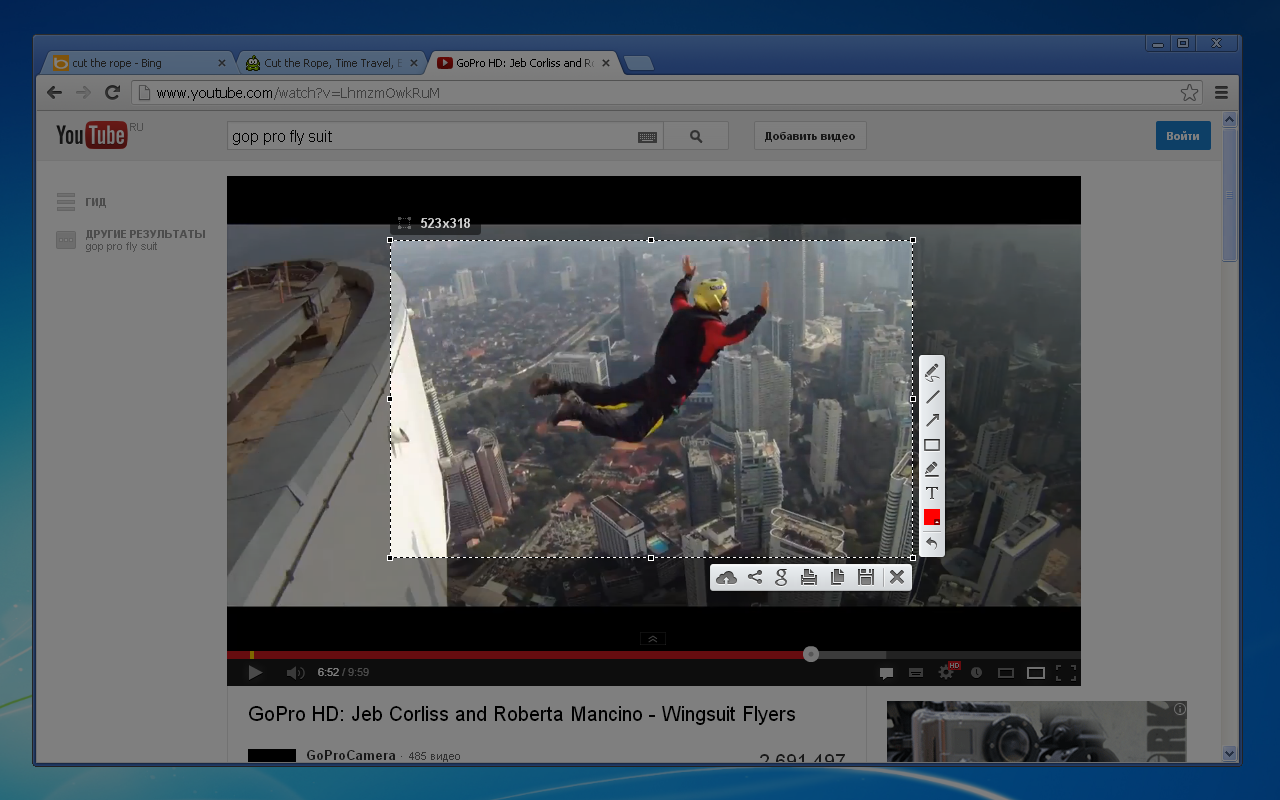This screenshot has height=800, width=1280.
Task: Select the Arrow drawing tool
Action: [x=932, y=421]
